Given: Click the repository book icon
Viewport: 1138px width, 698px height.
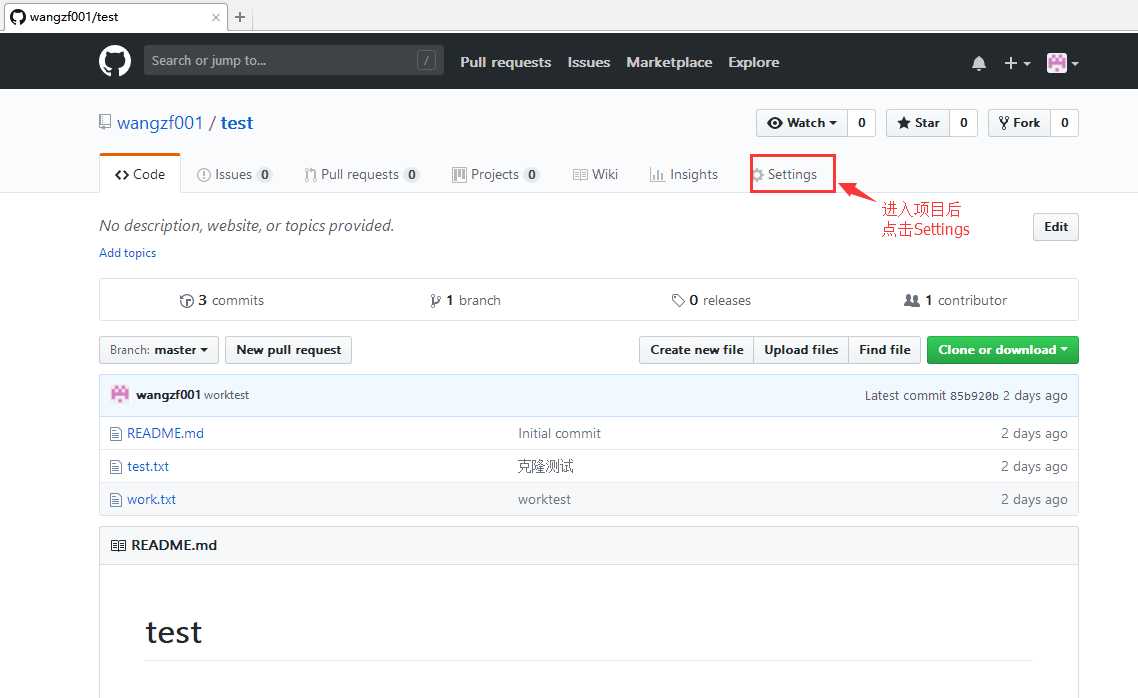Looking at the screenshot, I should [x=105, y=122].
